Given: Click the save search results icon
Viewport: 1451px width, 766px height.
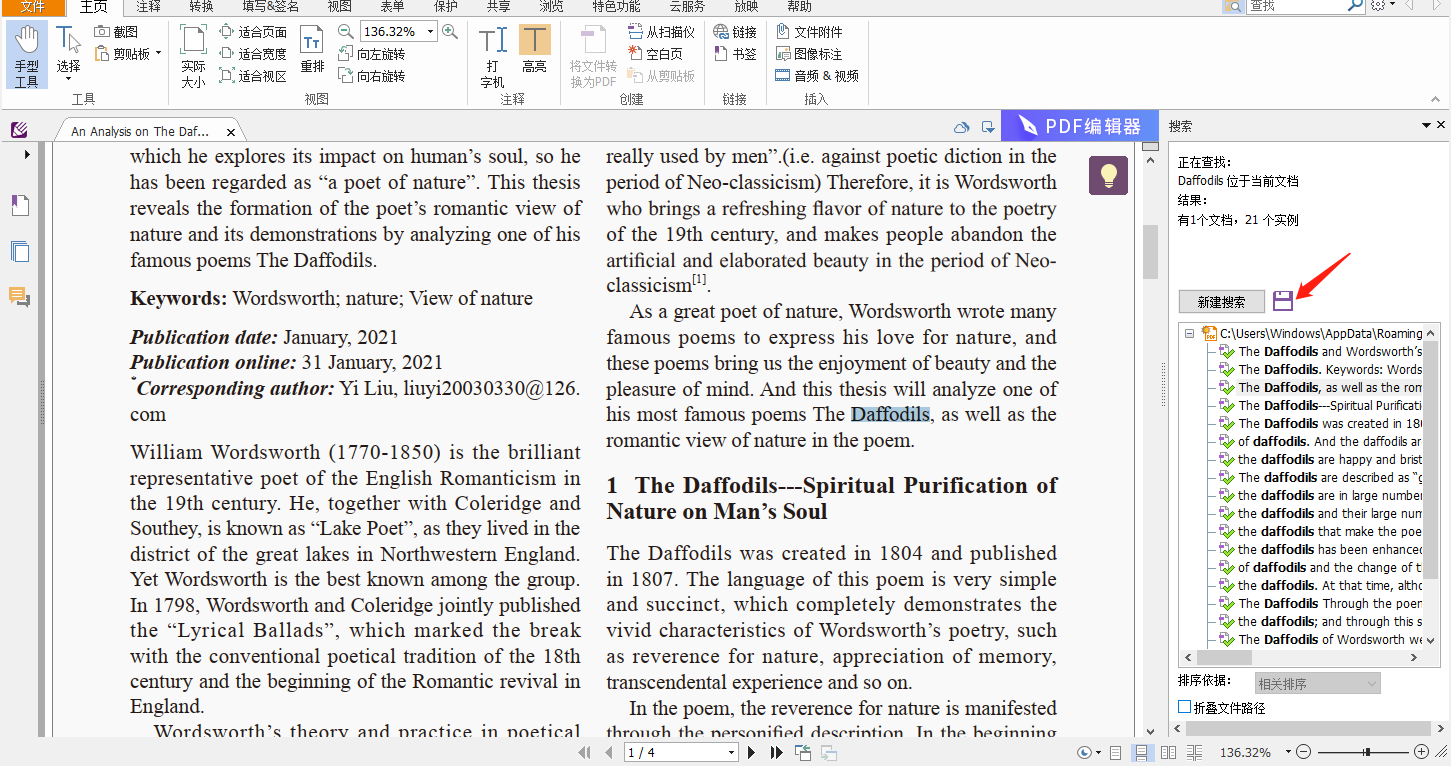Looking at the screenshot, I should coord(1283,301).
